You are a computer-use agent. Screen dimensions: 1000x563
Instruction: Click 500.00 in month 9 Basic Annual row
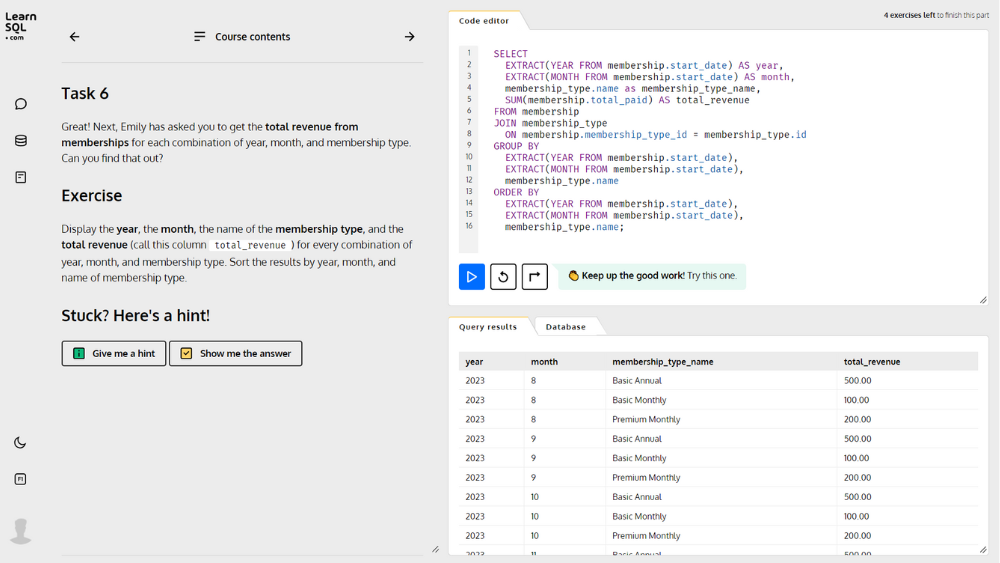(x=857, y=439)
